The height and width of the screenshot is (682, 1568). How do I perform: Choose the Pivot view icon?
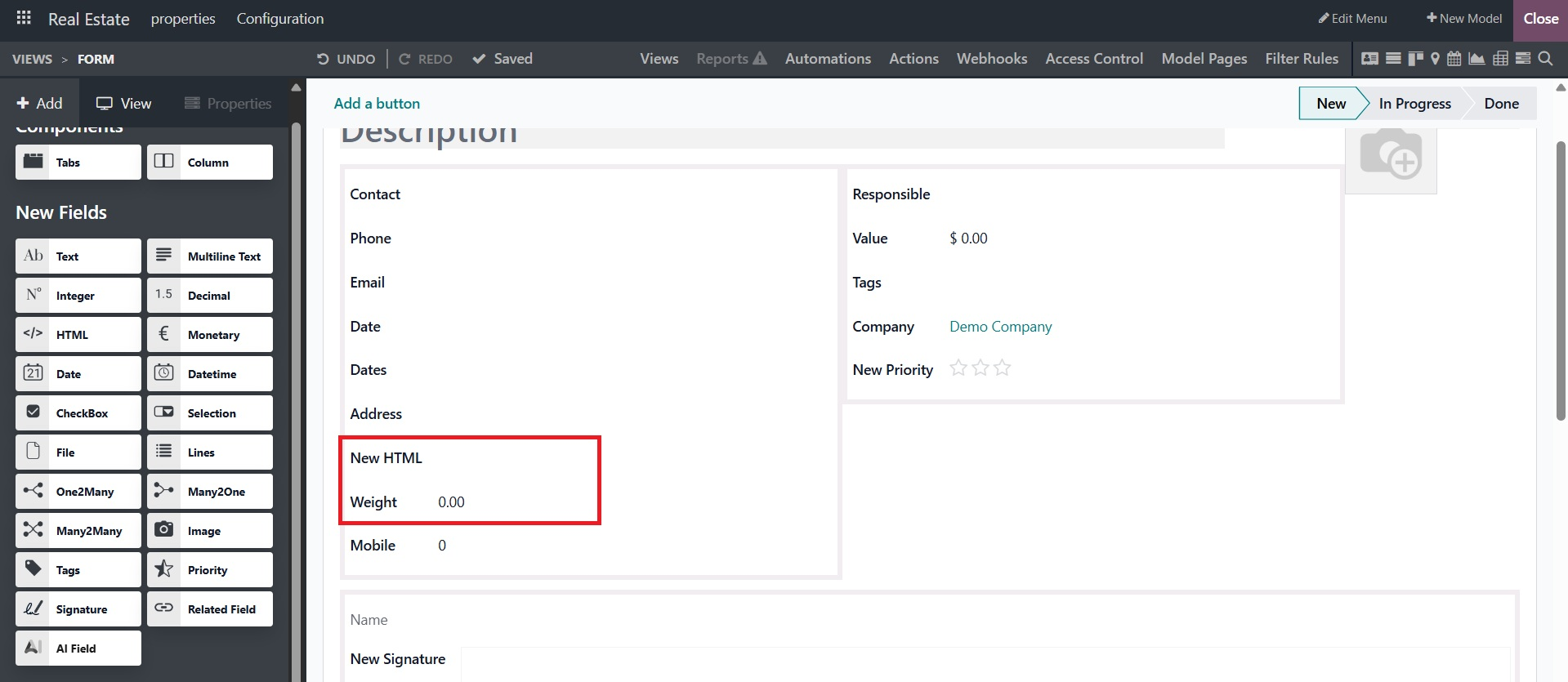pyautogui.click(x=1500, y=59)
